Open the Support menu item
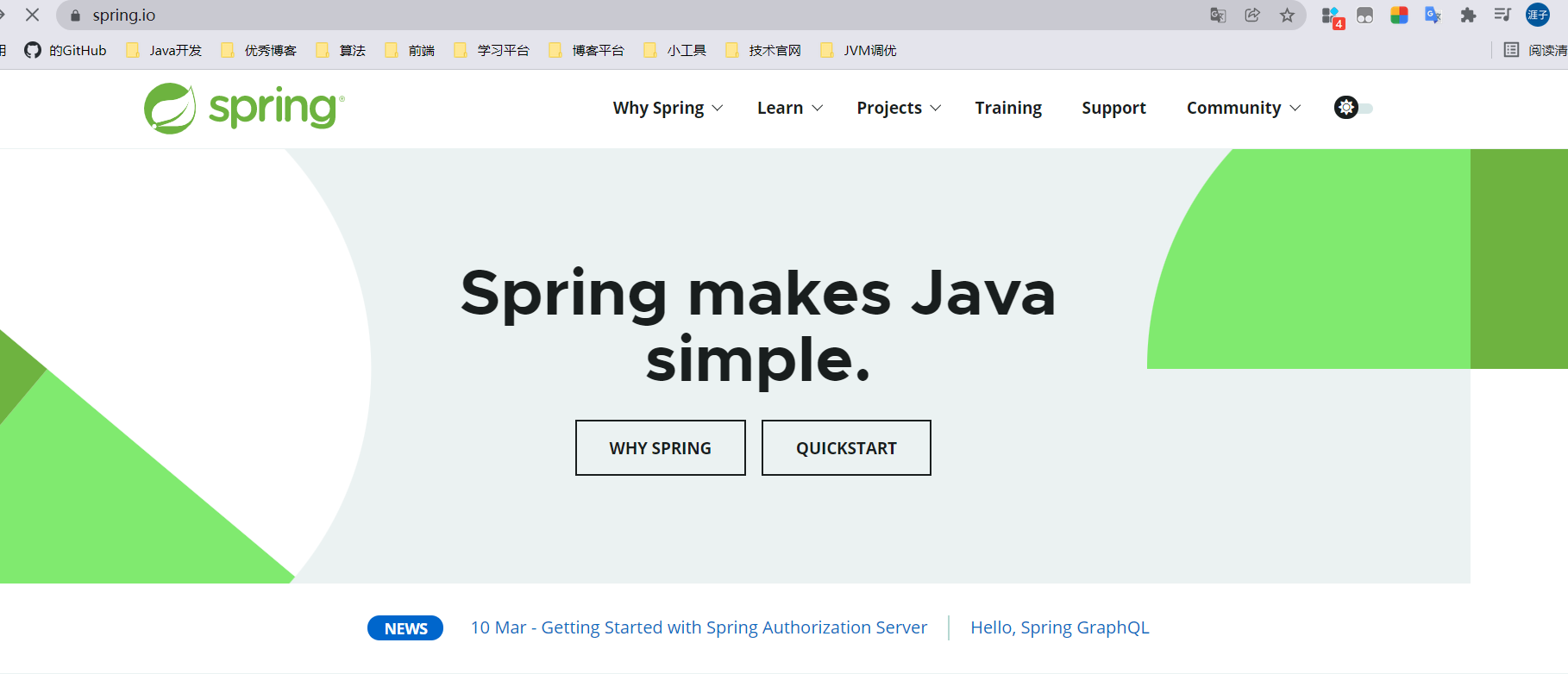 click(1113, 108)
